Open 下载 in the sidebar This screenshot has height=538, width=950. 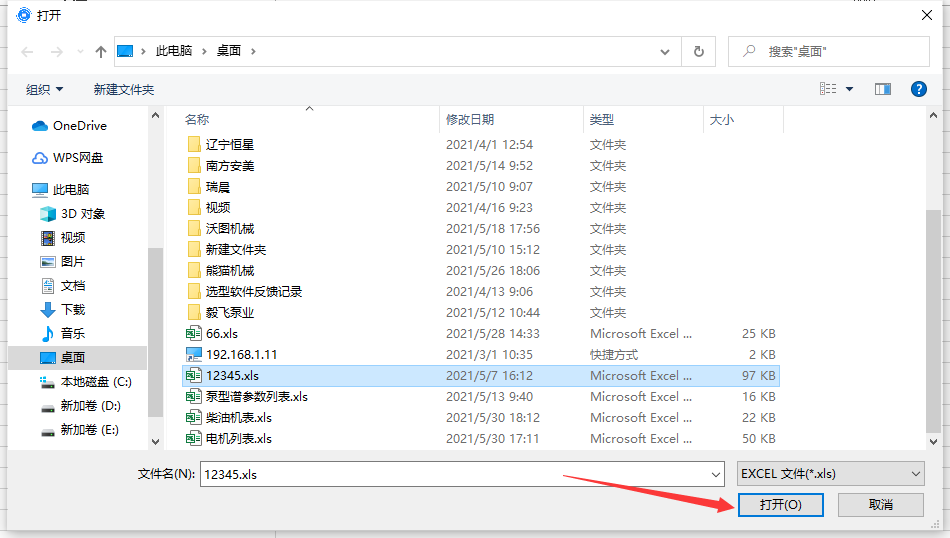point(63,310)
